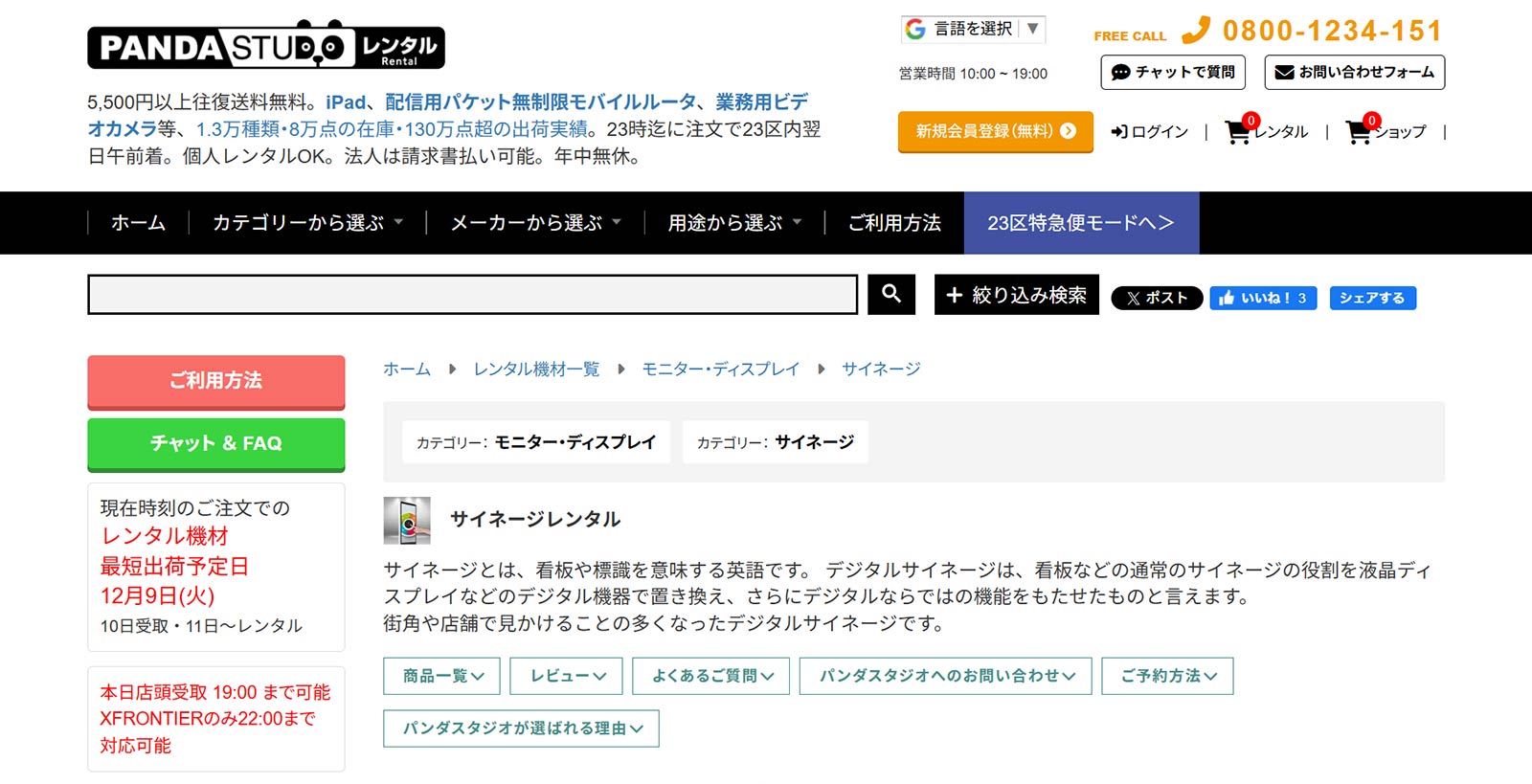The image size is (1532, 784).
Task: Click the iPad link in header text
Action: [346, 102]
